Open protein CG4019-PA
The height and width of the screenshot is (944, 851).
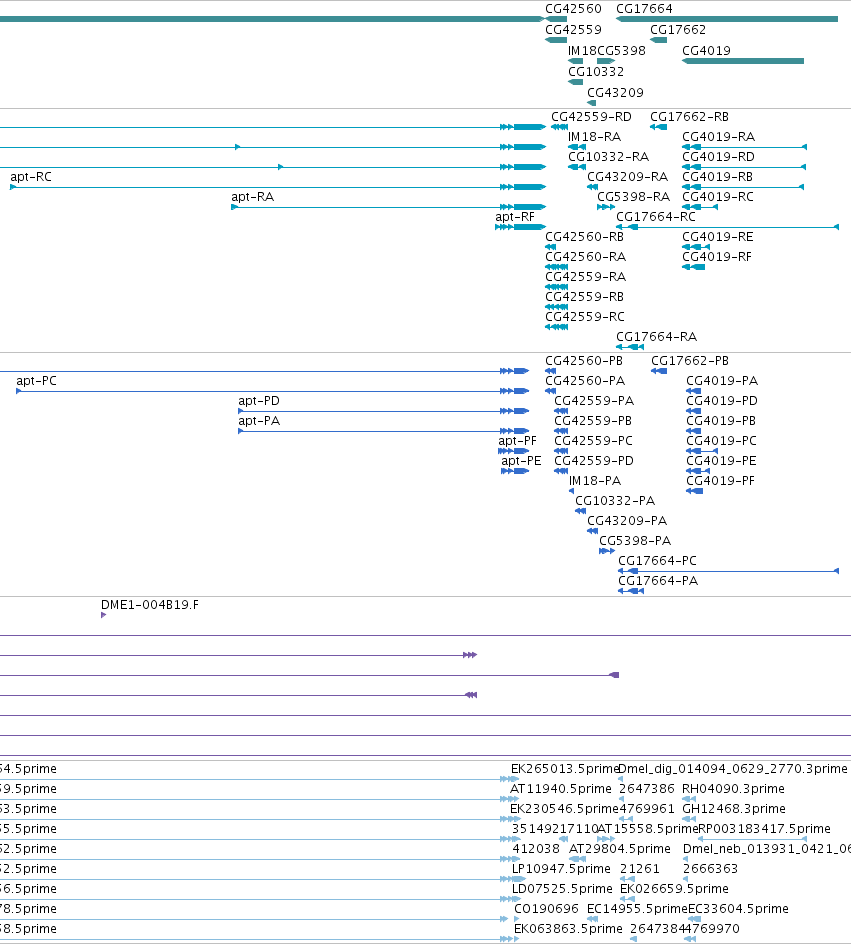click(x=722, y=380)
